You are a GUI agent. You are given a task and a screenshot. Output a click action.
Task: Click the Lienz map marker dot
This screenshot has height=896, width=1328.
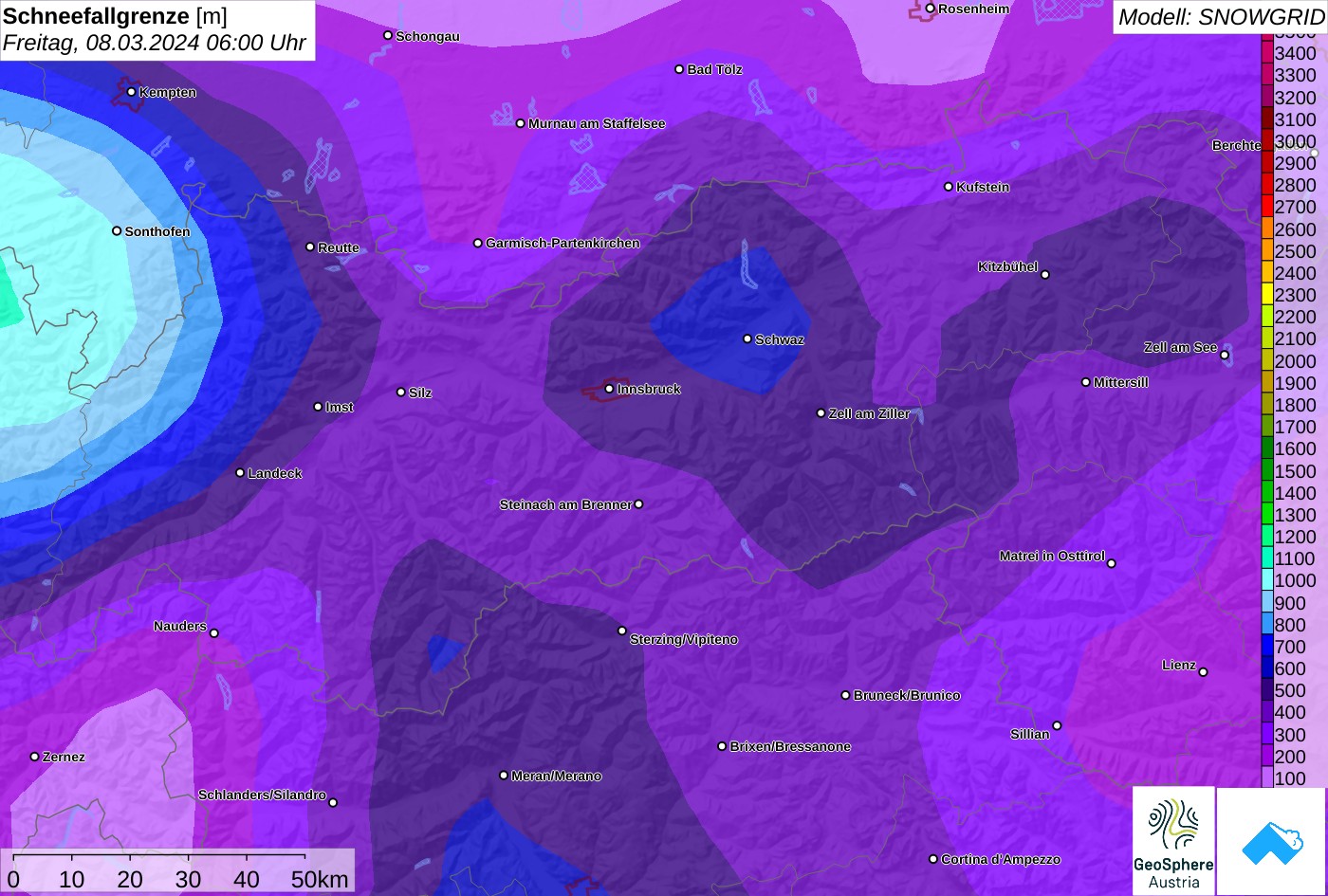(1203, 672)
